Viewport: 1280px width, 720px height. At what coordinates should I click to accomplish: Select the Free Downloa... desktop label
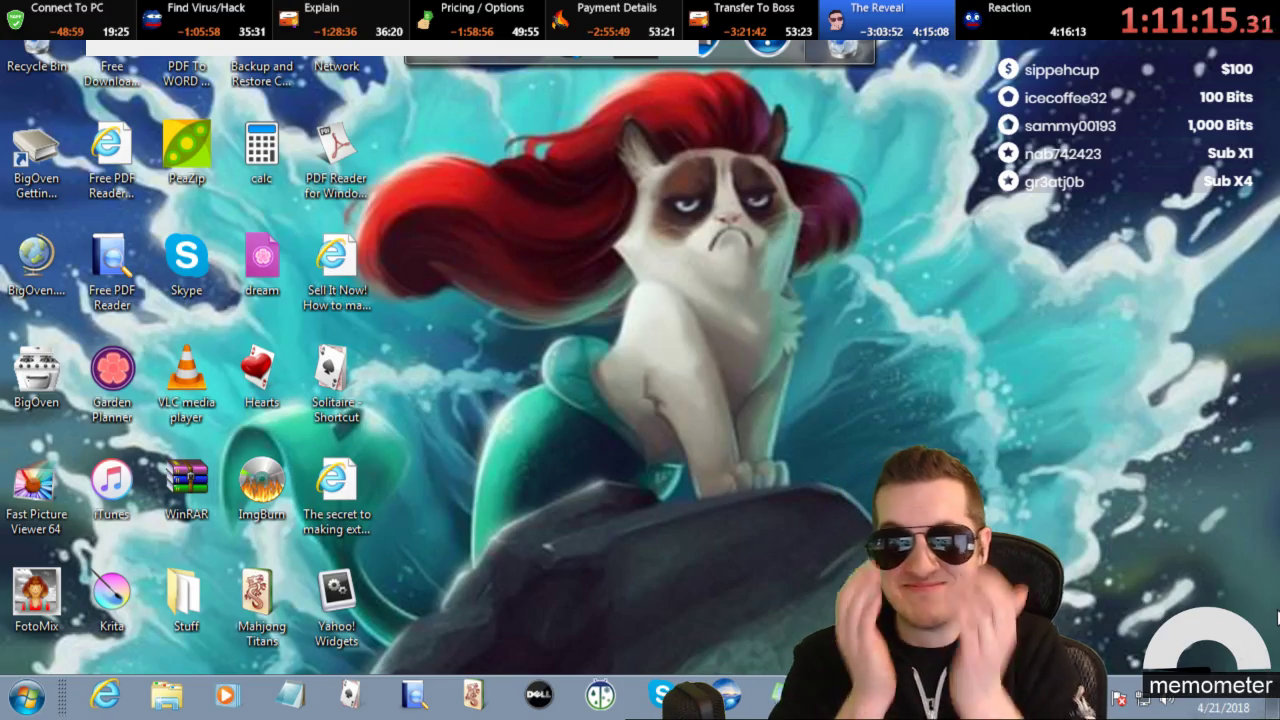pyautogui.click(x=112, y=73)
